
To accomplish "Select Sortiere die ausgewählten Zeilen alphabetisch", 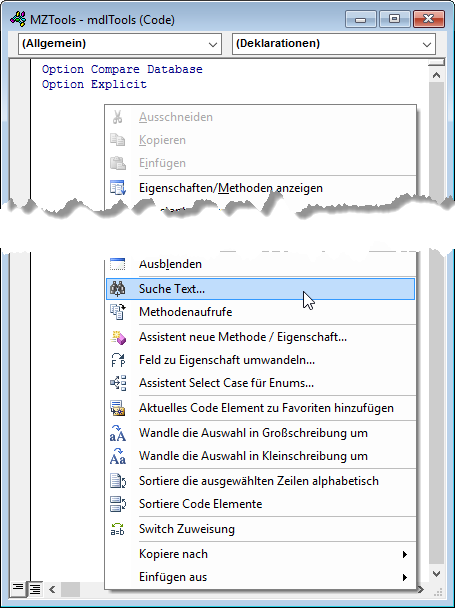I will [x=260, y=481].
